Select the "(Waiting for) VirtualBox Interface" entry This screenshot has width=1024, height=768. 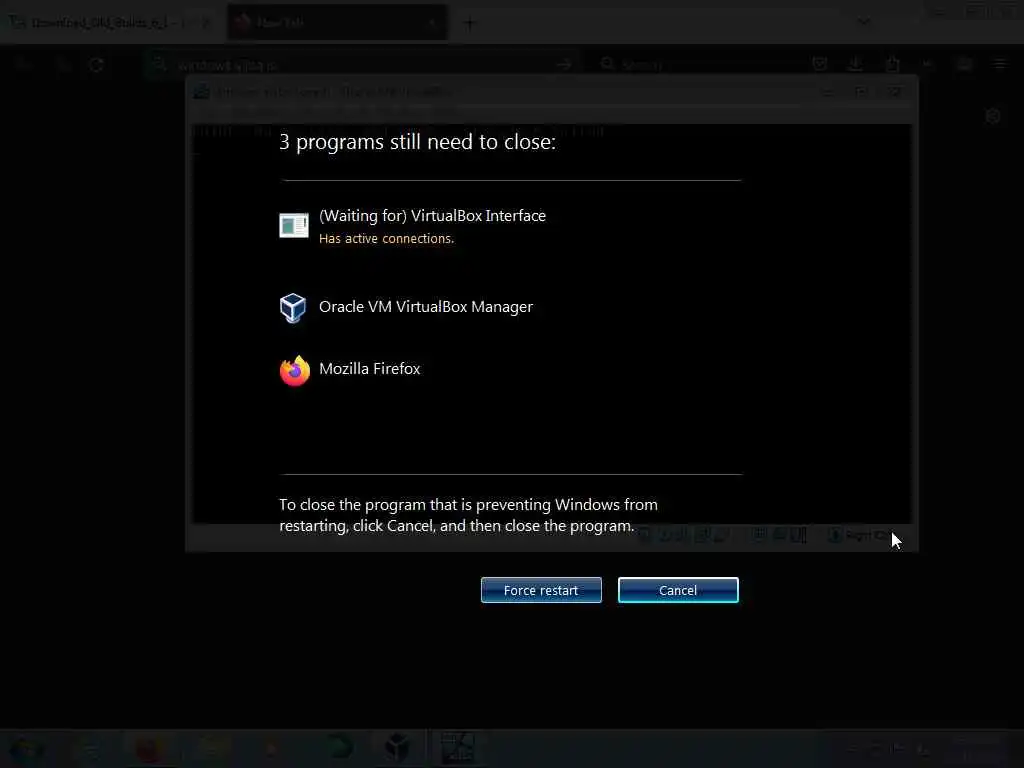click(432, 216)
